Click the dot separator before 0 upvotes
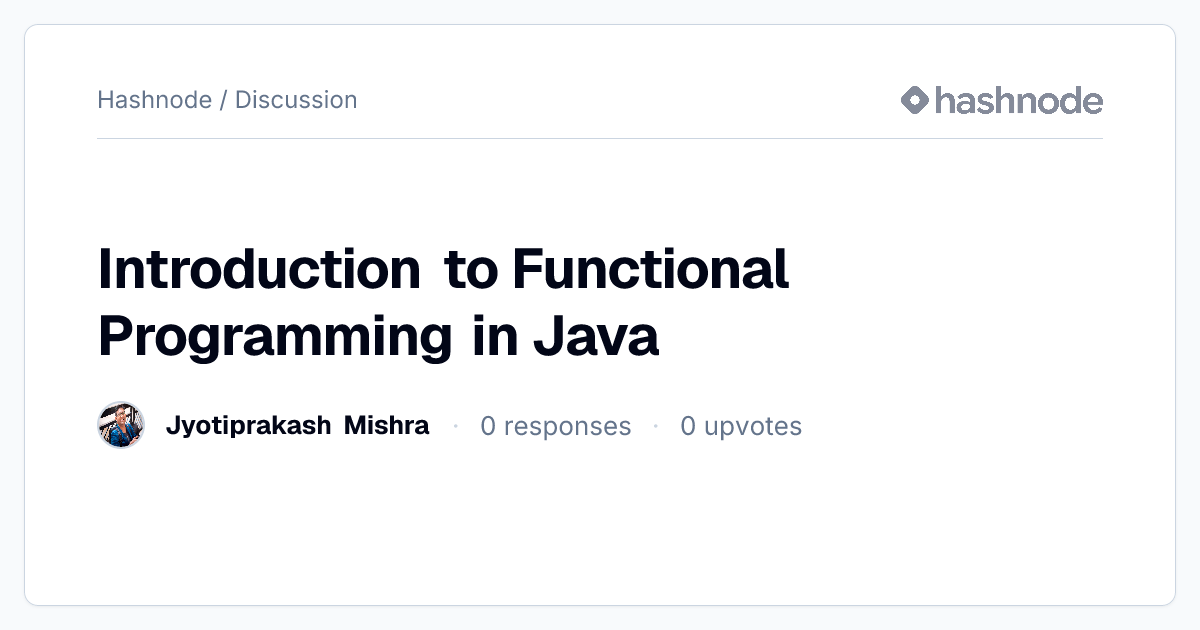Viewport: 1200px width, 630px height. pyautogui.click(x=656, y=426)
